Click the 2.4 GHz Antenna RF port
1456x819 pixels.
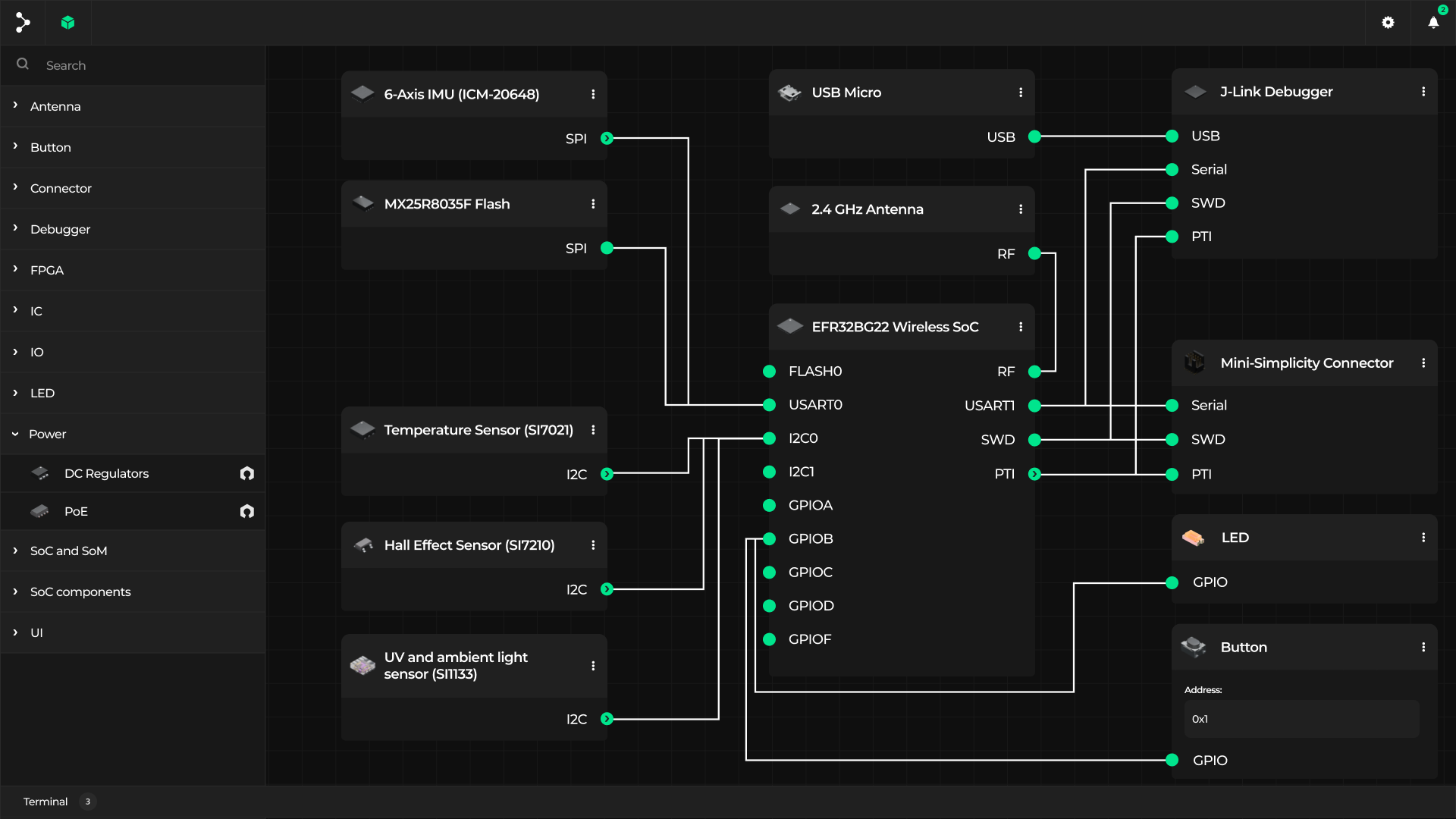(x=1034, y=253)
